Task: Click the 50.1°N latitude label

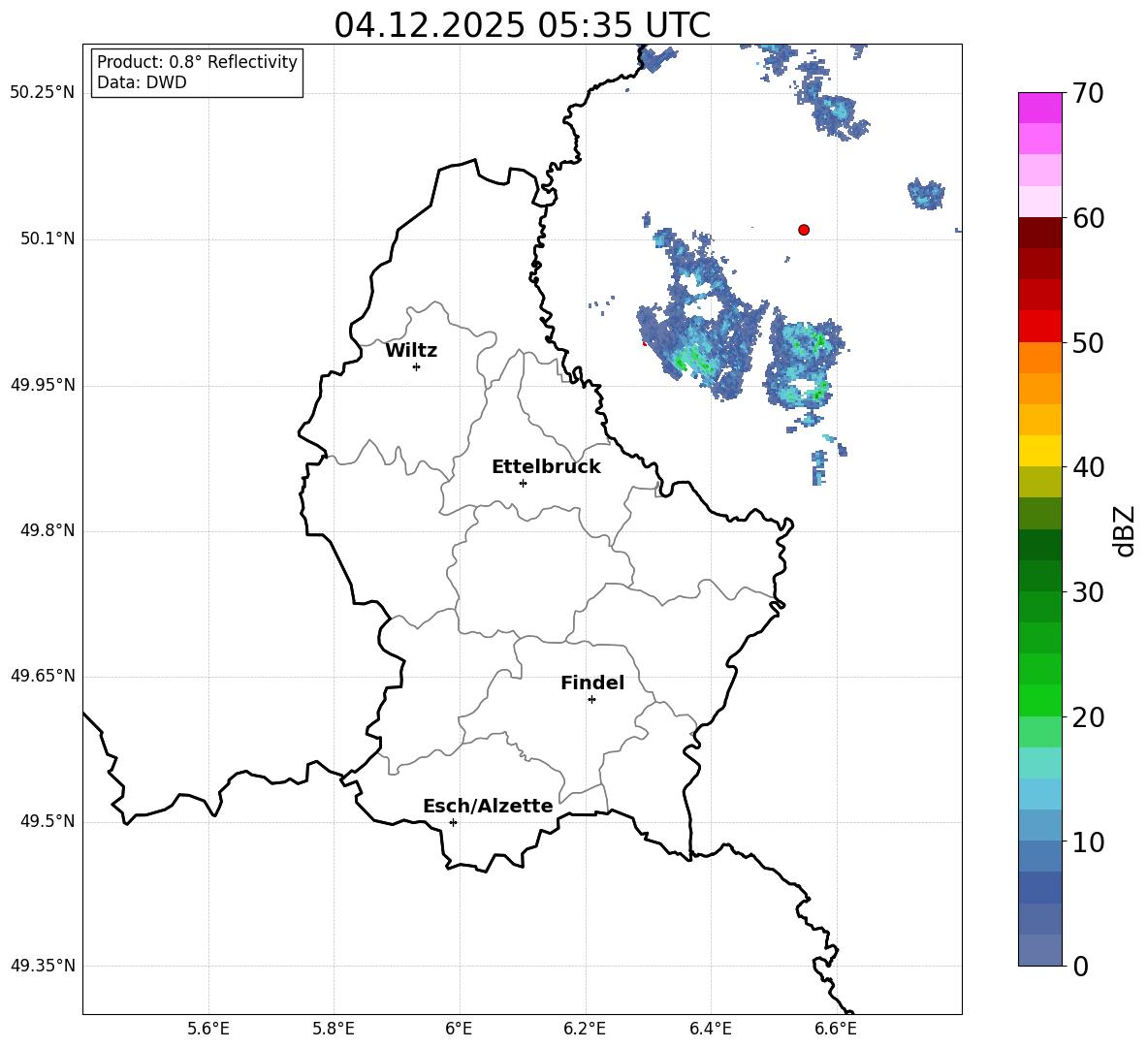Action: (x=48, y=238)
